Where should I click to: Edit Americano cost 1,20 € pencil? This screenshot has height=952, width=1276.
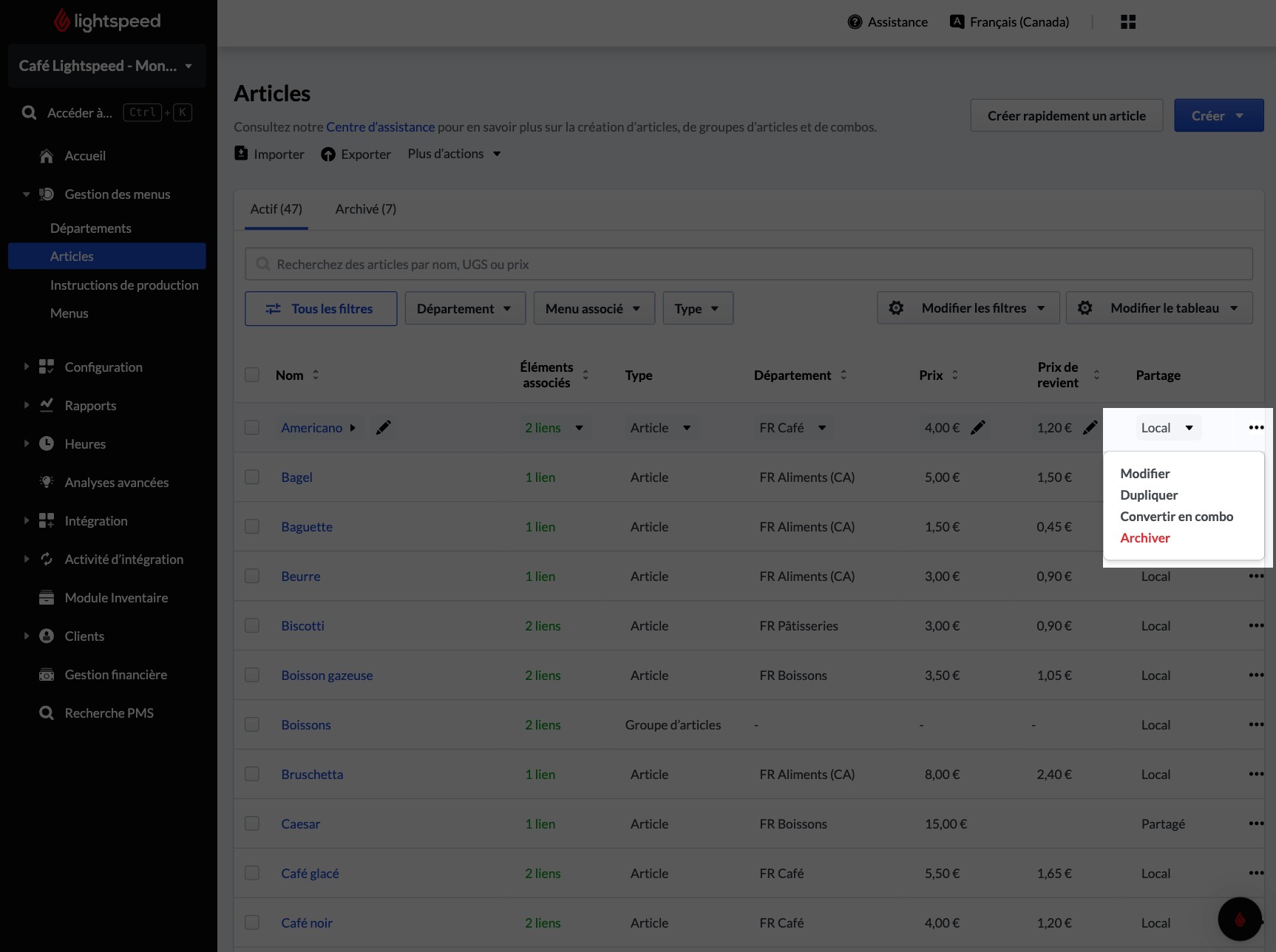pyautogui.click(x=1090, y=427)
